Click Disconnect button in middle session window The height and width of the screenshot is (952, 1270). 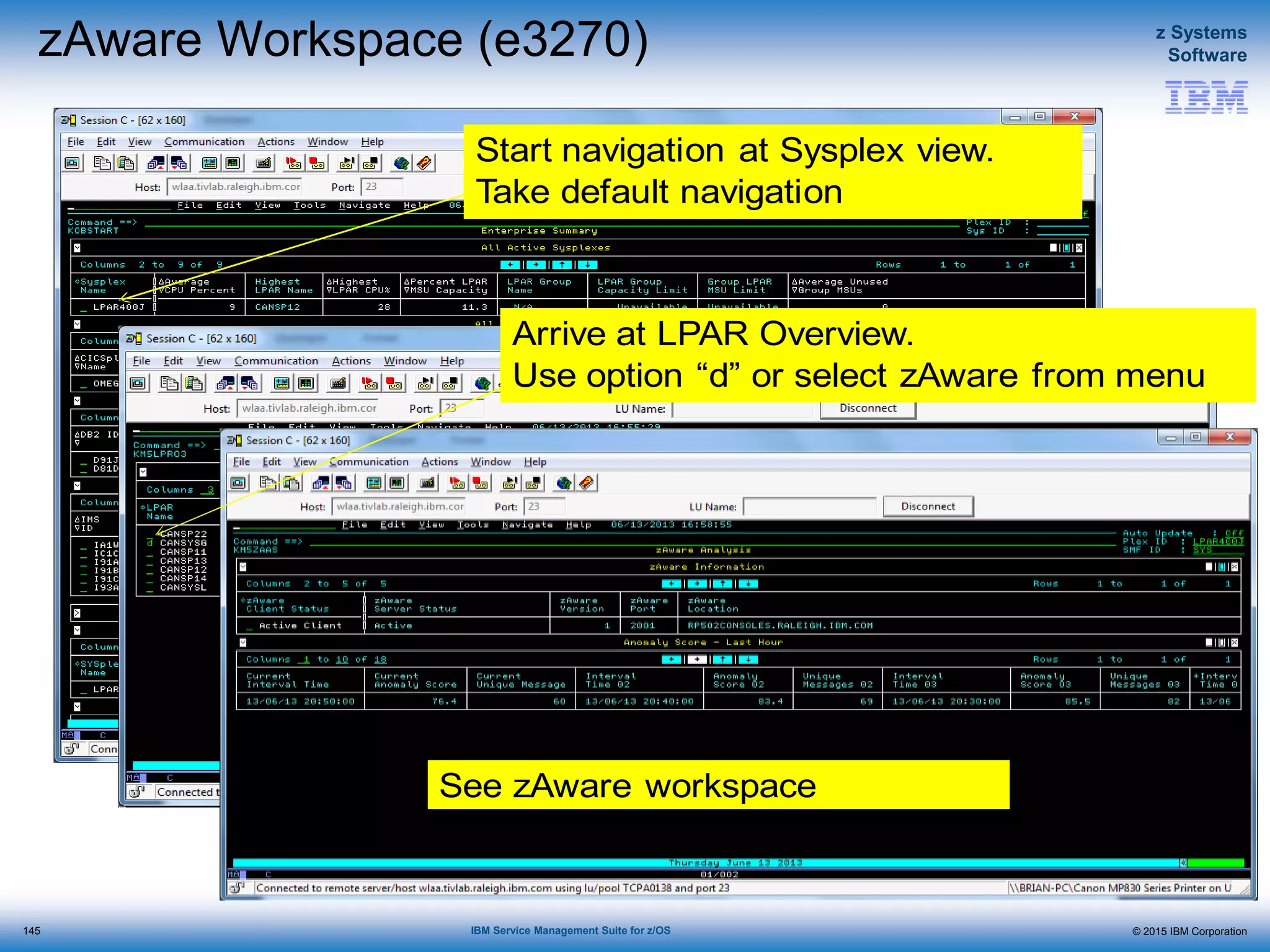868,408
